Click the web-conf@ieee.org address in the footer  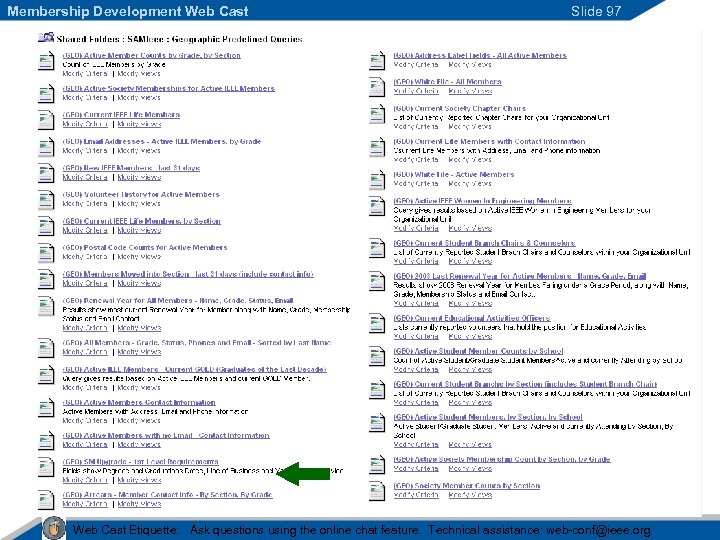598,530
